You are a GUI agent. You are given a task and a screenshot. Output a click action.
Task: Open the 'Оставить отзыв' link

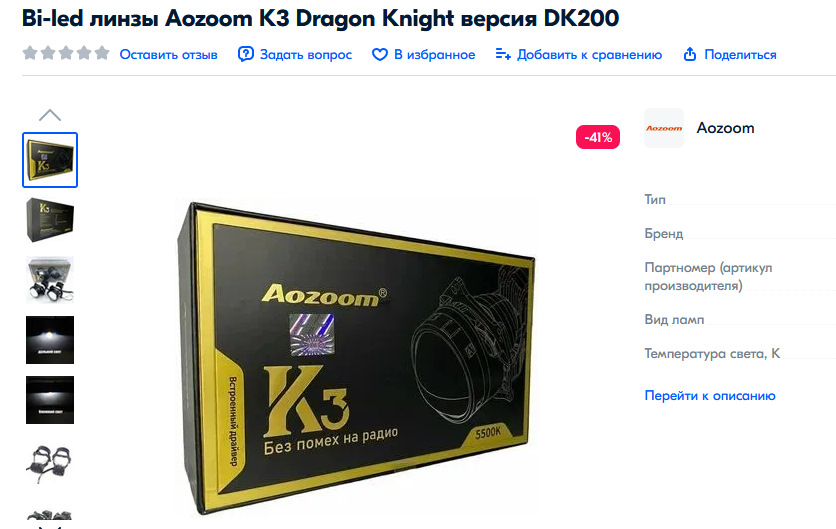click(x=168, y=54)
